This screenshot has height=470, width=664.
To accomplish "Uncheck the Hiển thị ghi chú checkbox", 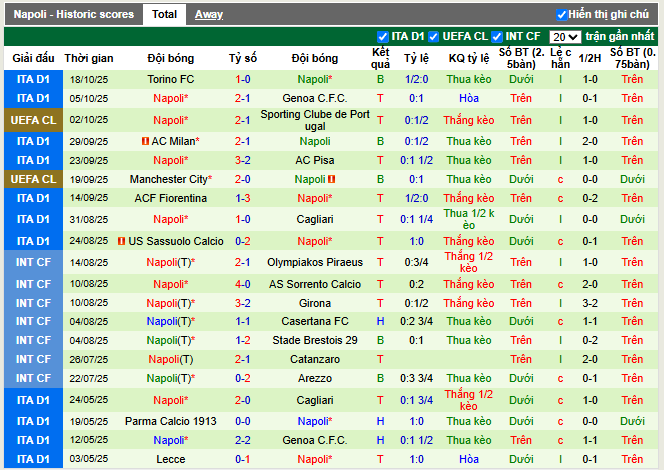I will tap(561, 15).
